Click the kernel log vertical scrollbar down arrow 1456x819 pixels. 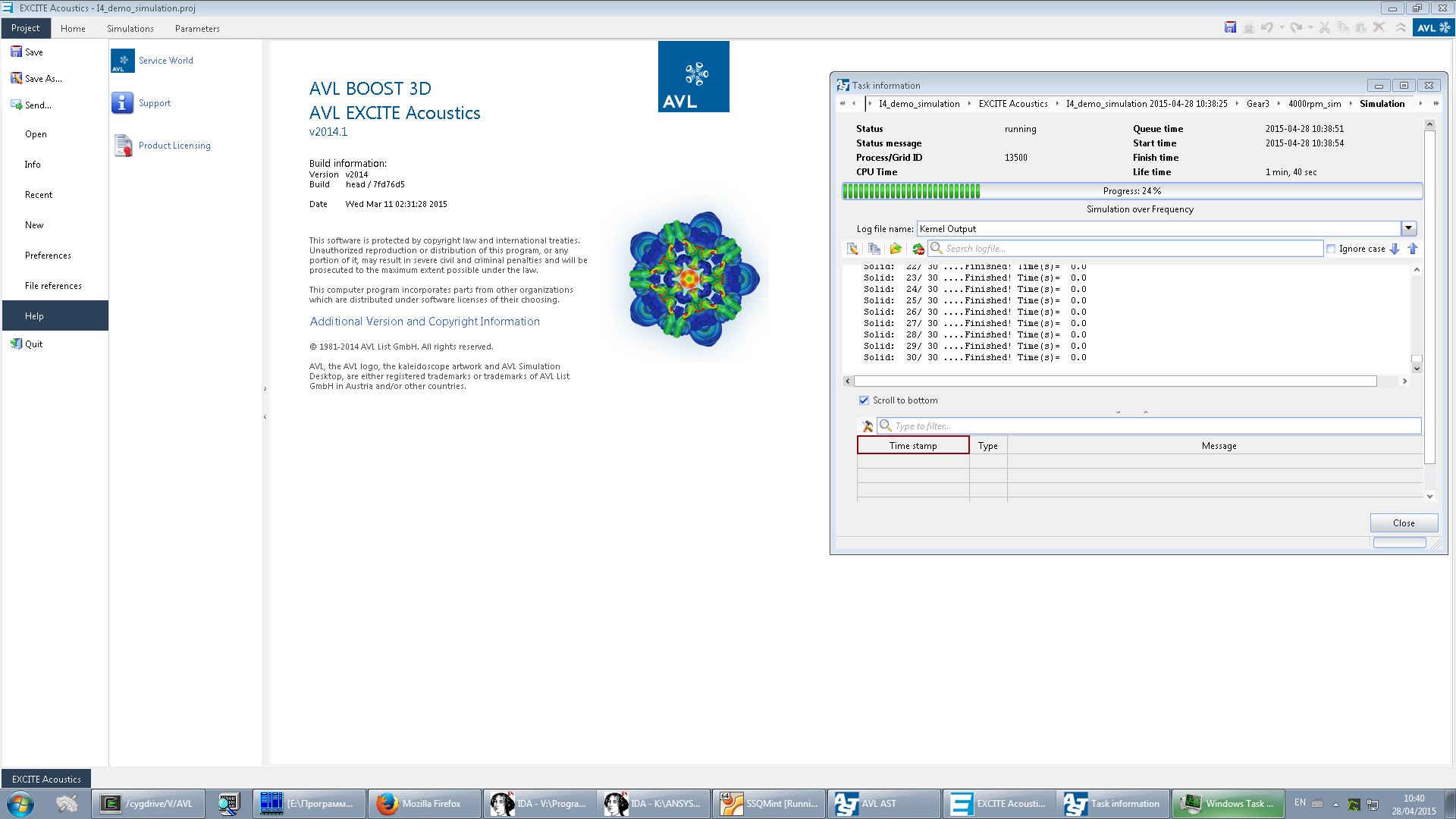tap(1417, 369)
